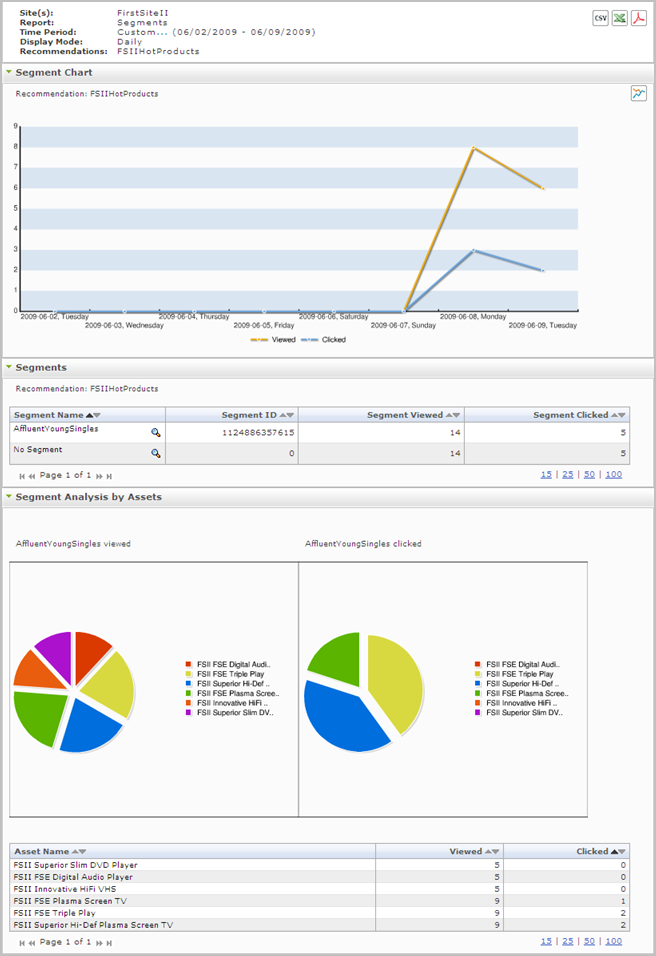Select FSII FSE Plasma Screen TV row

pyautogui.click(x=320, y=901)
